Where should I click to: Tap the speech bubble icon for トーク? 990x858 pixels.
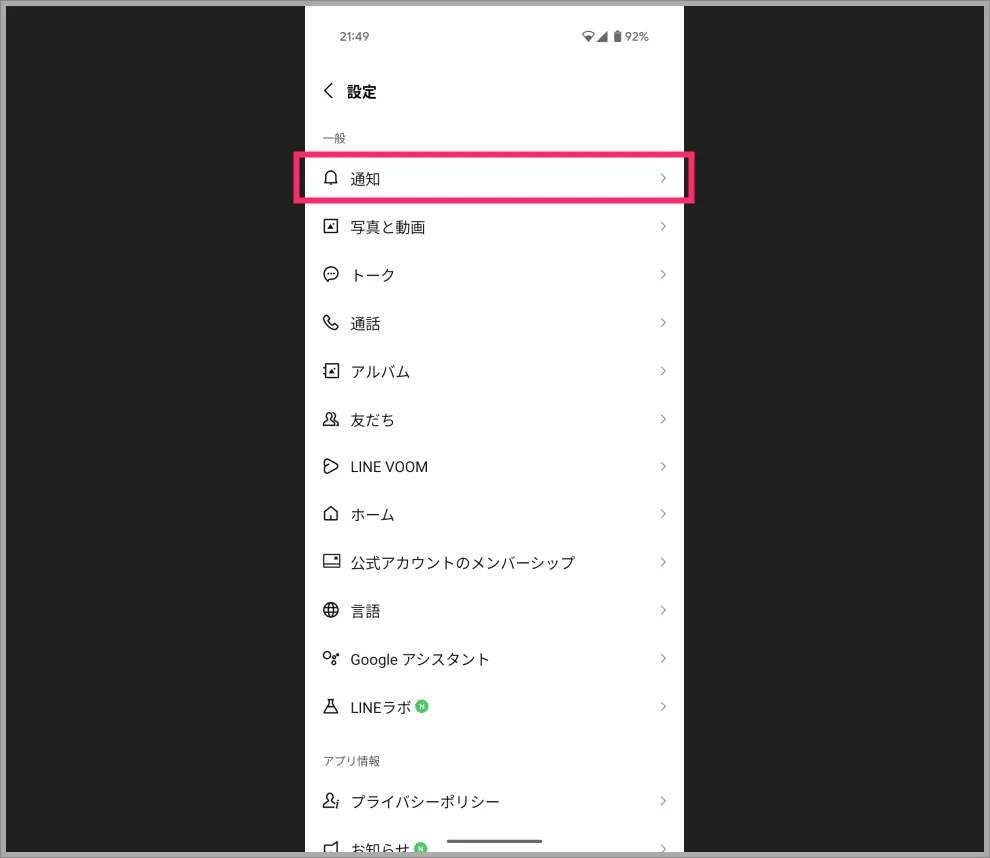coord(331,274)
